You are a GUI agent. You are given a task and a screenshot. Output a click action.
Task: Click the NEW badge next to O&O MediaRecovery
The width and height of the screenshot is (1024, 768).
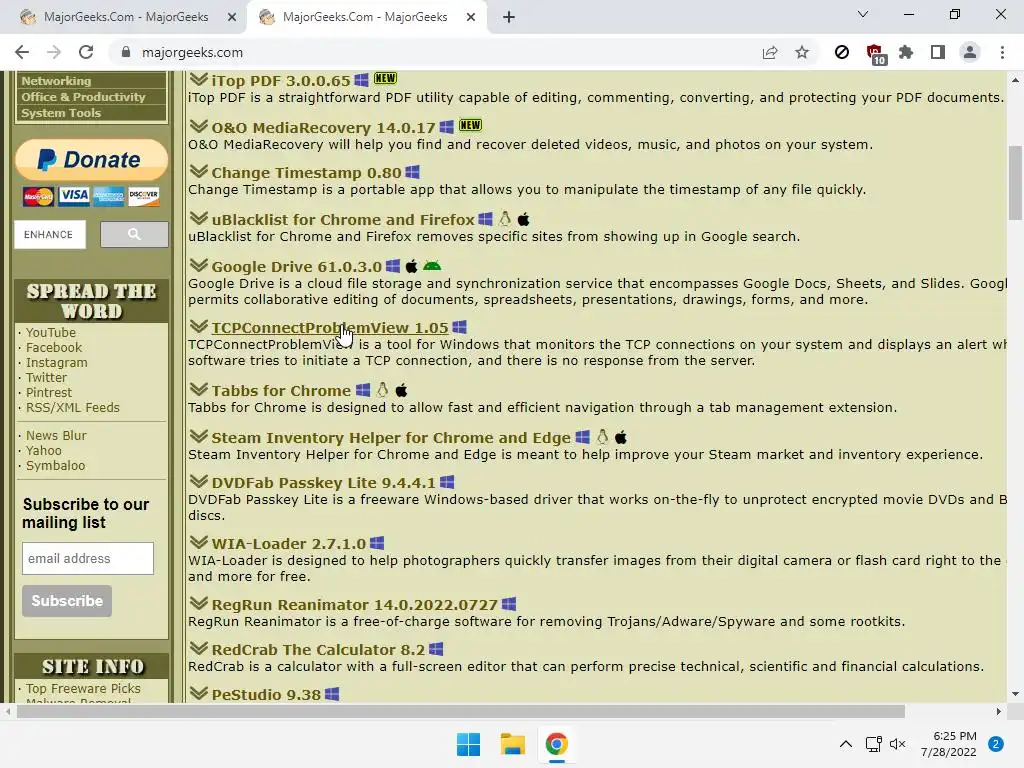point(470,125)
